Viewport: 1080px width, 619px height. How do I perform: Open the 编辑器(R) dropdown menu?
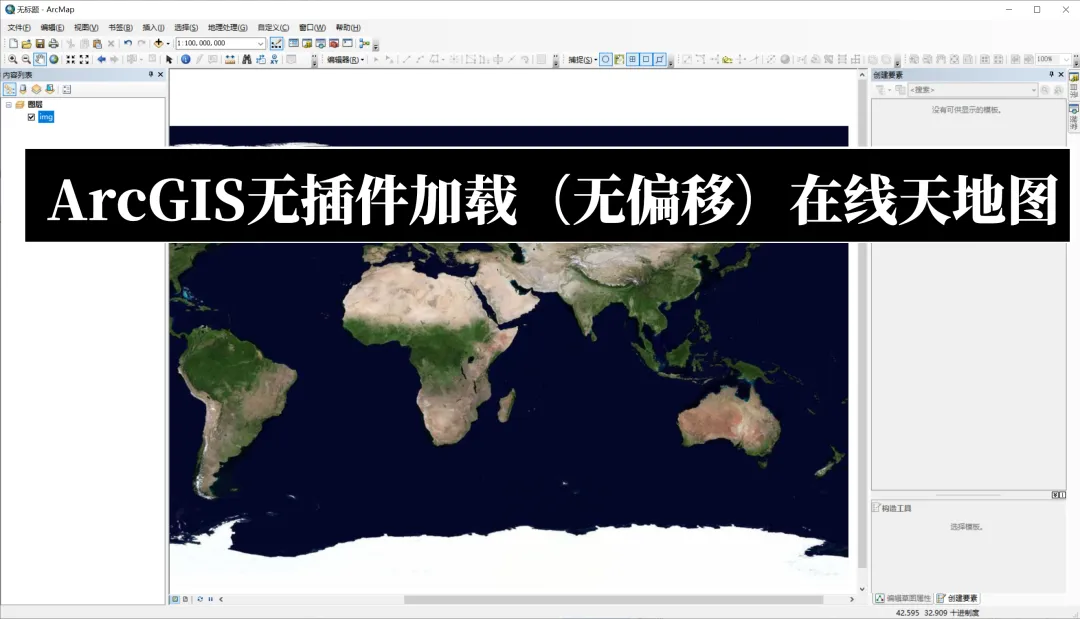click(345, 60)
